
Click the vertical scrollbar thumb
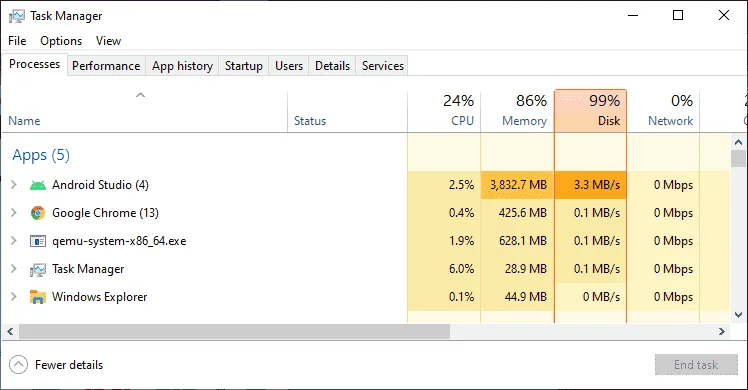click(x=738, y=158)
